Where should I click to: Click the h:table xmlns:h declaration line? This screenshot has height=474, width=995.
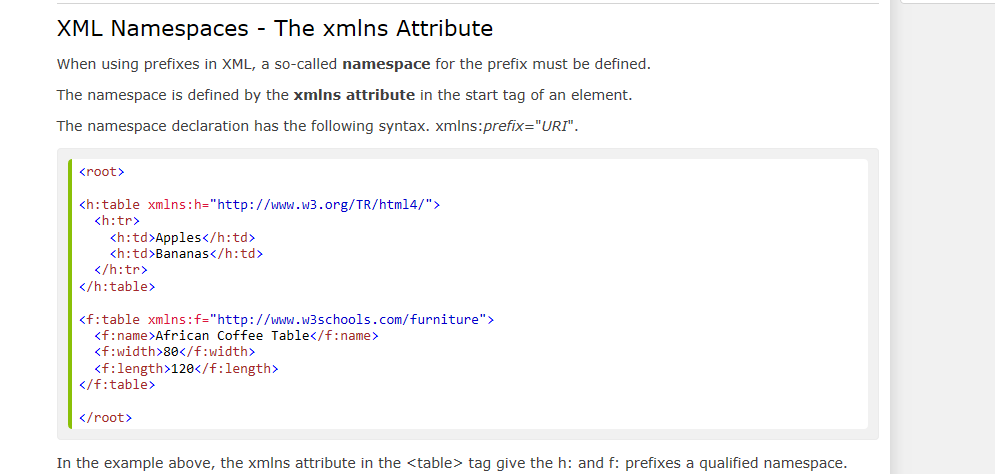(259, 204)
